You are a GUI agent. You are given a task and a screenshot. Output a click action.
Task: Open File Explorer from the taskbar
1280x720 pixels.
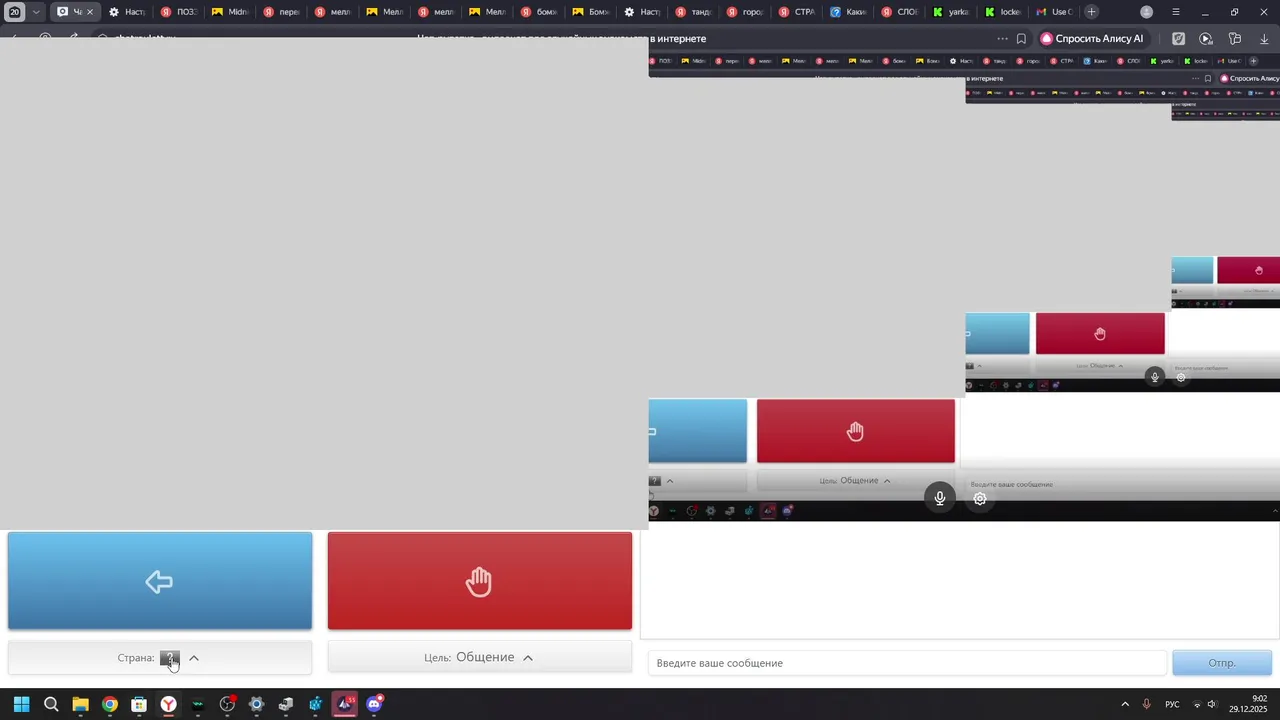(x=80, y=704)
